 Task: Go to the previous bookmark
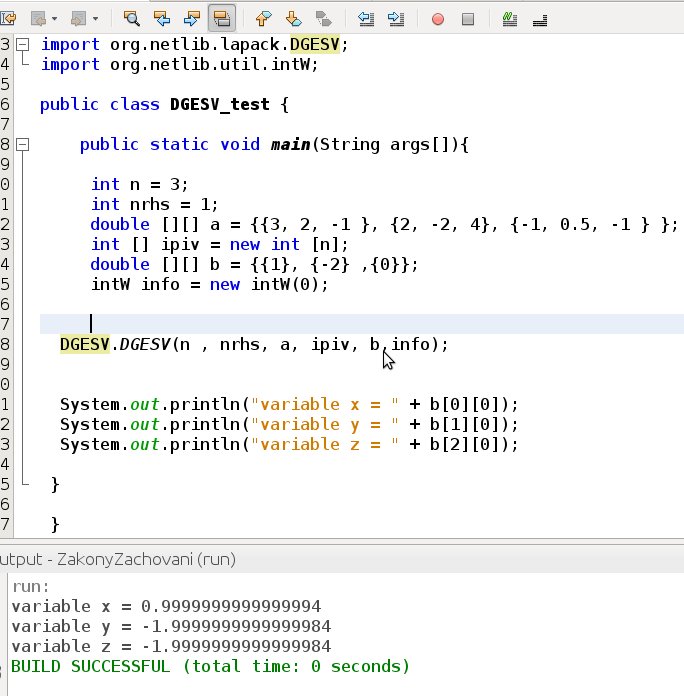click(x=264, y=19)
